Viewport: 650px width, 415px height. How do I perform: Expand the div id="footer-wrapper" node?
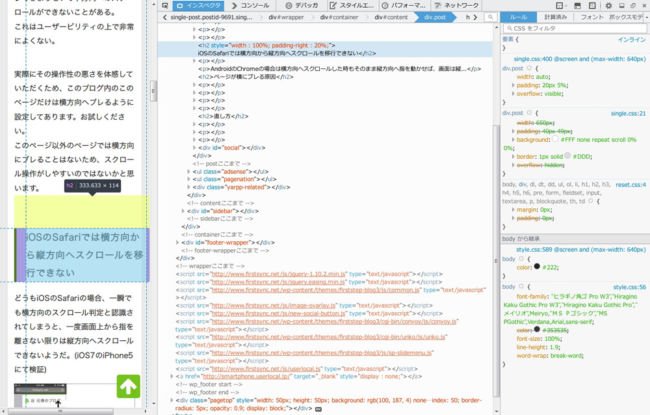(x=178, y=243)
